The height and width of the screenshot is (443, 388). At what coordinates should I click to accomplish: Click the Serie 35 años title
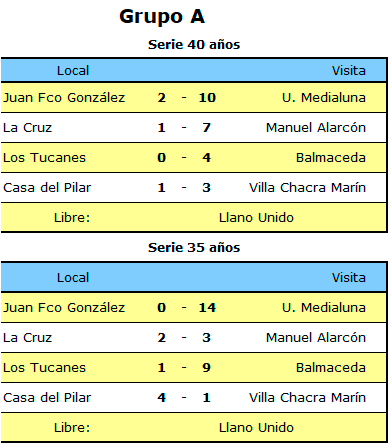[194, 248]
